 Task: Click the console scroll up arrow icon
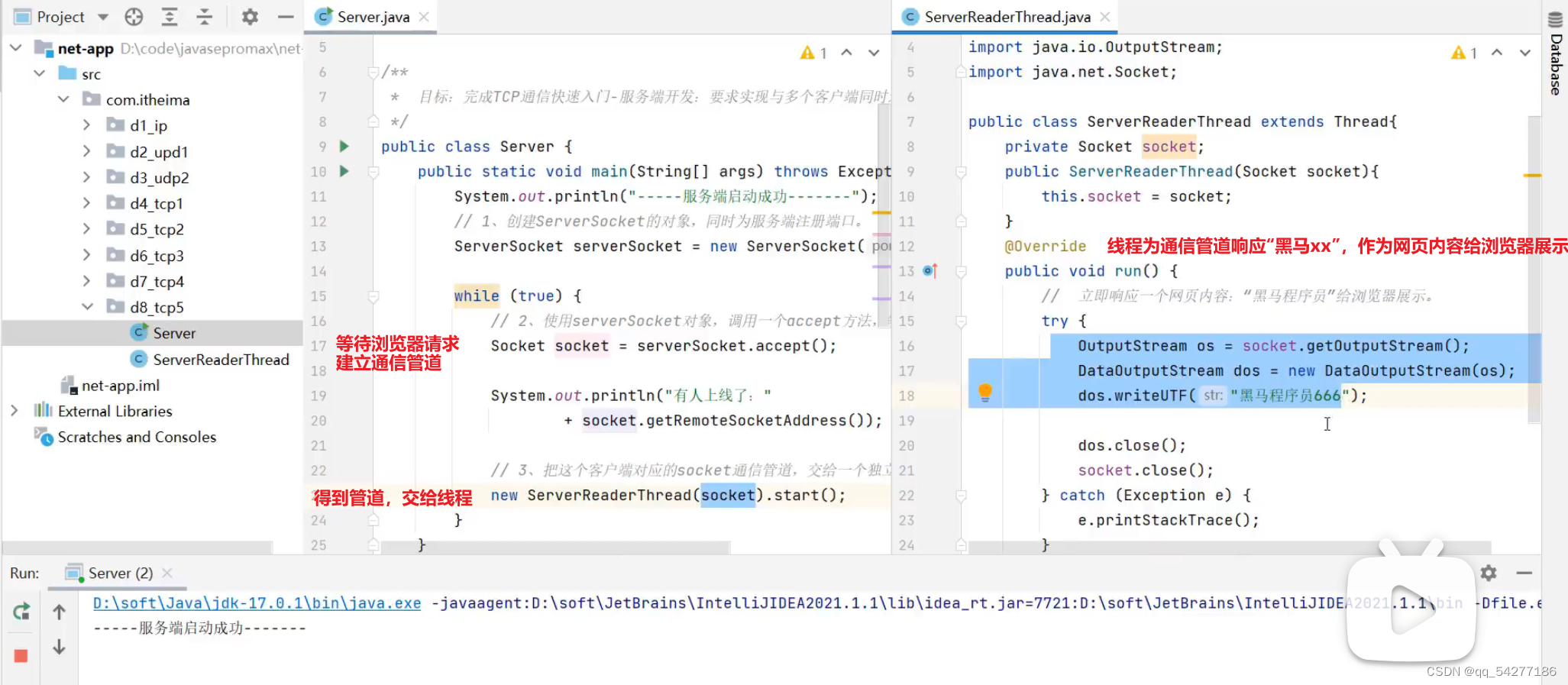click(x=59, y=612)
